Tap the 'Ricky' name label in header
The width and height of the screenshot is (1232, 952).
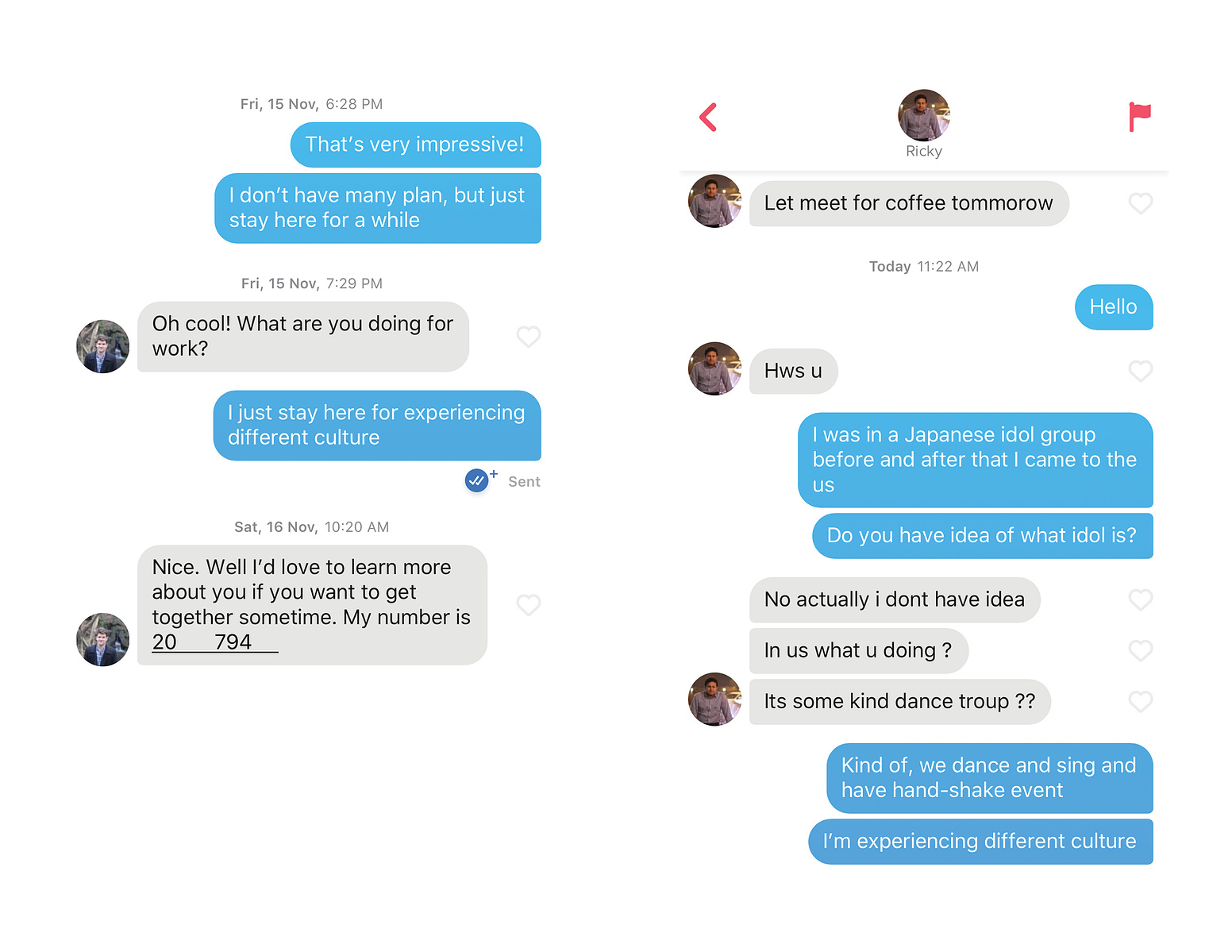click(924, 151)
